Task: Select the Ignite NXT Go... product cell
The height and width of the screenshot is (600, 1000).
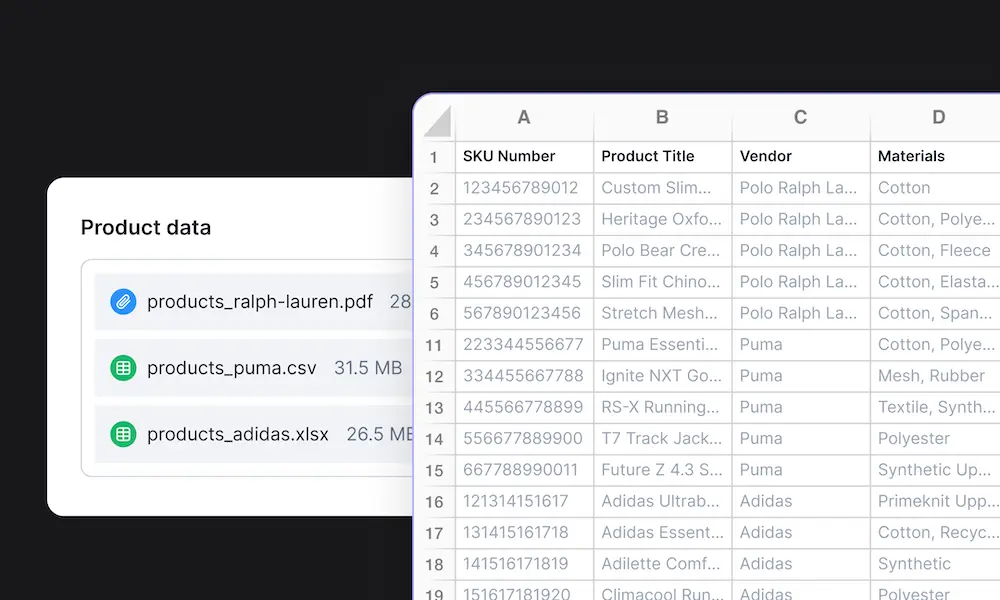Action: click(x=663, y=376)
